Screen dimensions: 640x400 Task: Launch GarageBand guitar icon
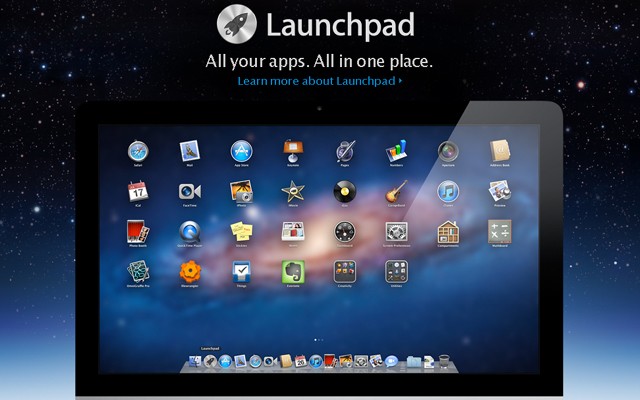(396, 191)
